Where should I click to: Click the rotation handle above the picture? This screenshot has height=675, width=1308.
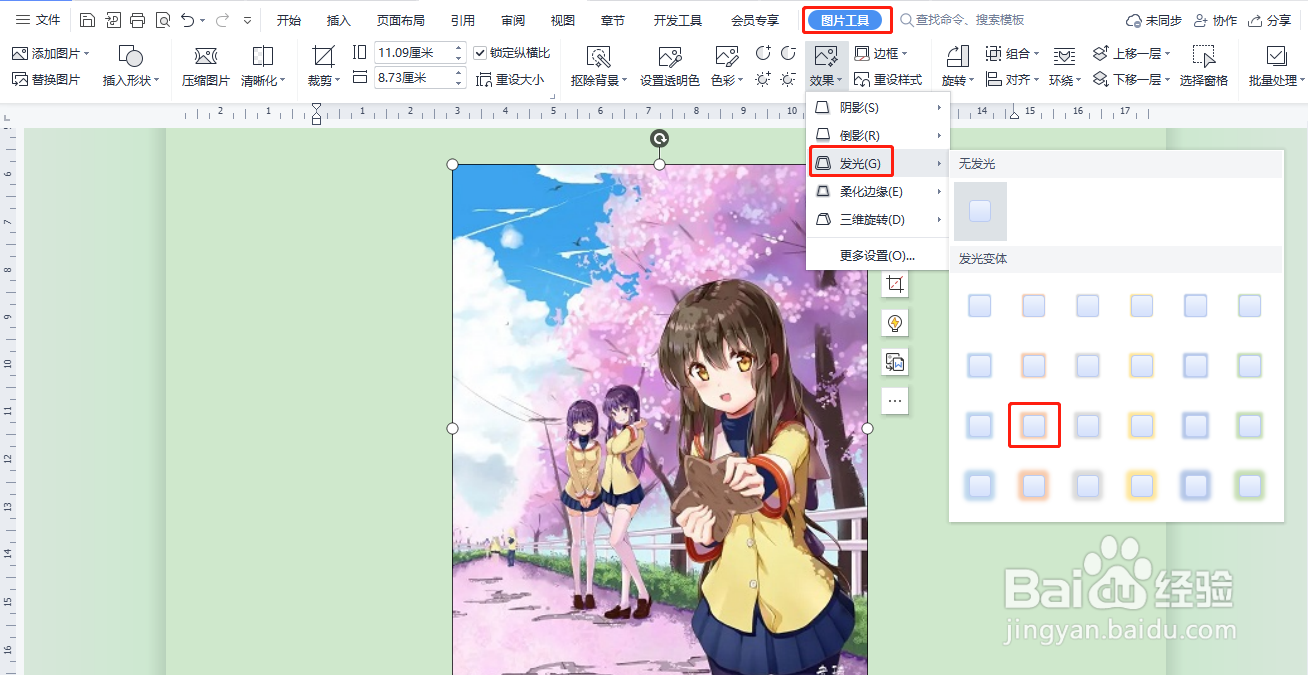tap(659, 138)
